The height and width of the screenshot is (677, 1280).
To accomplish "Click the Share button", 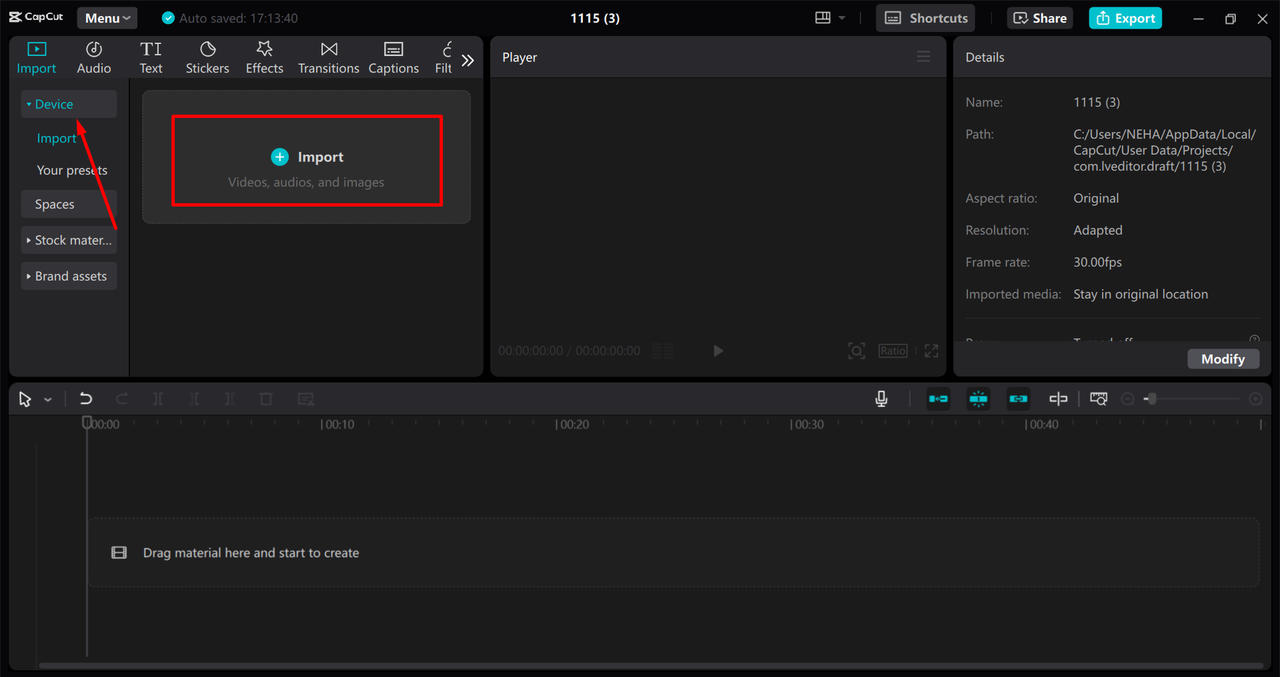I will click(x=1039, y=18).
